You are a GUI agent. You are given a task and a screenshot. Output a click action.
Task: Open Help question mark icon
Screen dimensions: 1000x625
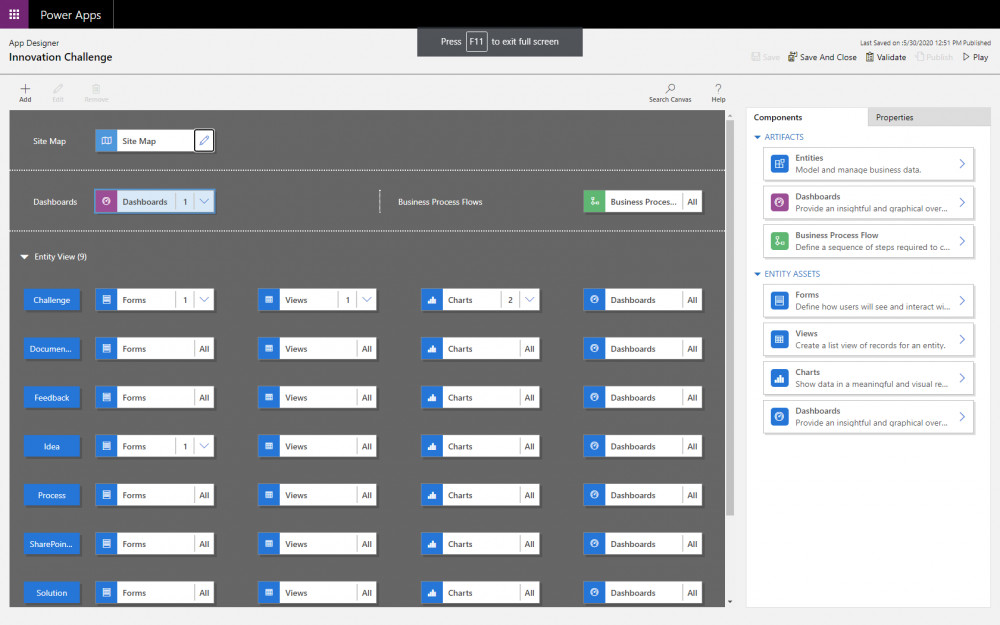pos(718,89)
